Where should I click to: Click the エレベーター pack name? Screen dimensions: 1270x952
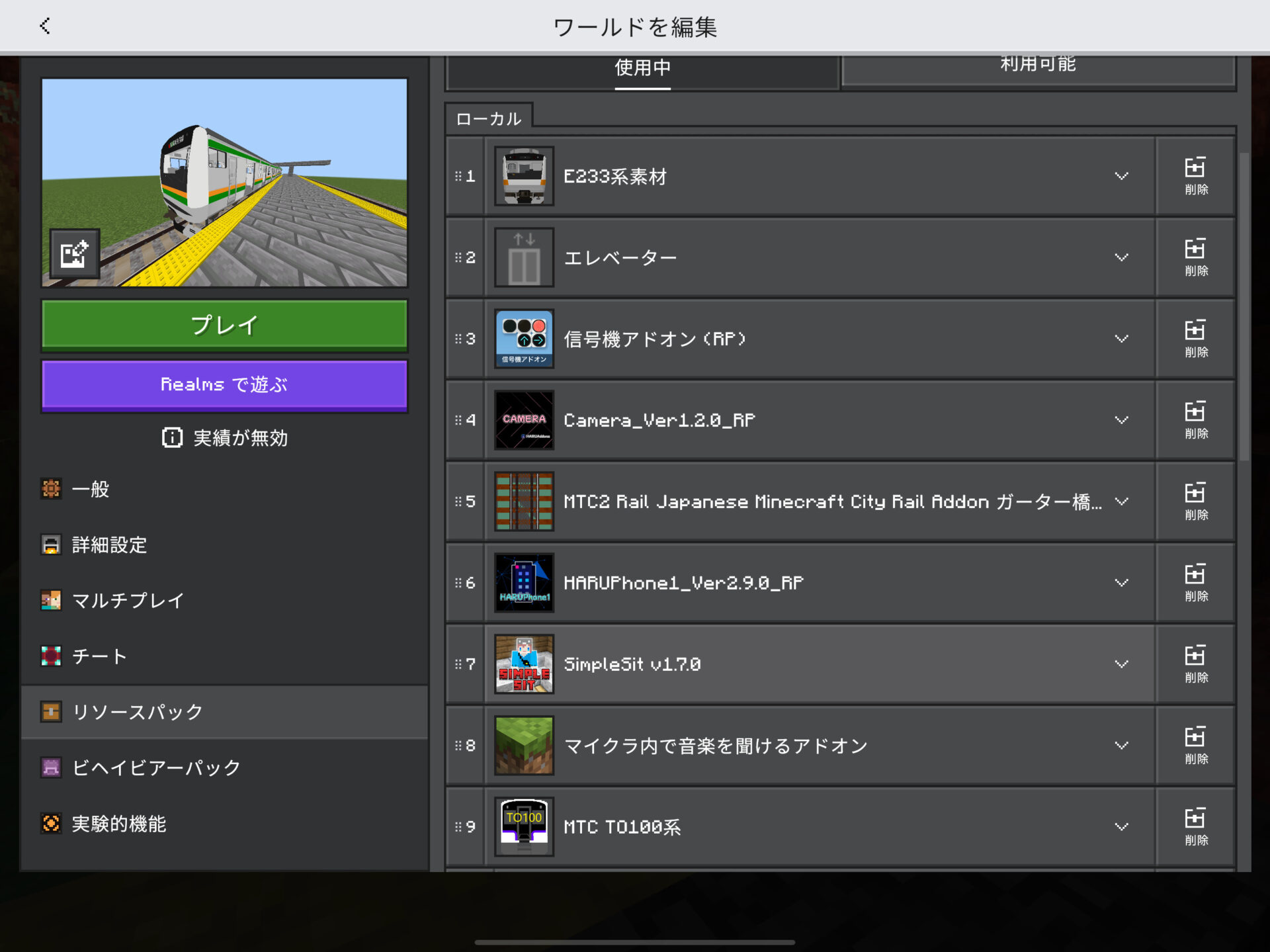(620, 257)
